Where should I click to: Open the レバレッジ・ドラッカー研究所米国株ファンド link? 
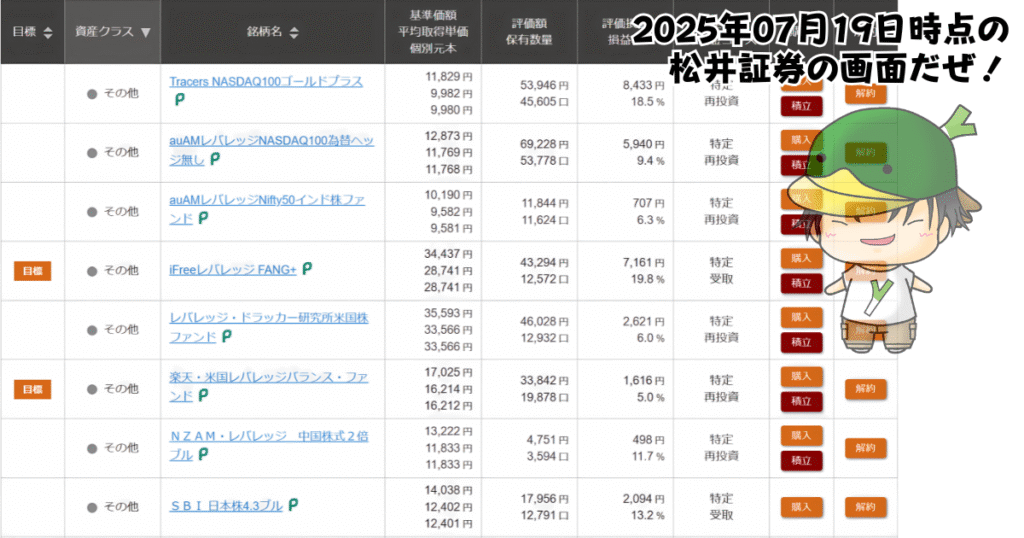pyautogui.click(x=268, y=327)
